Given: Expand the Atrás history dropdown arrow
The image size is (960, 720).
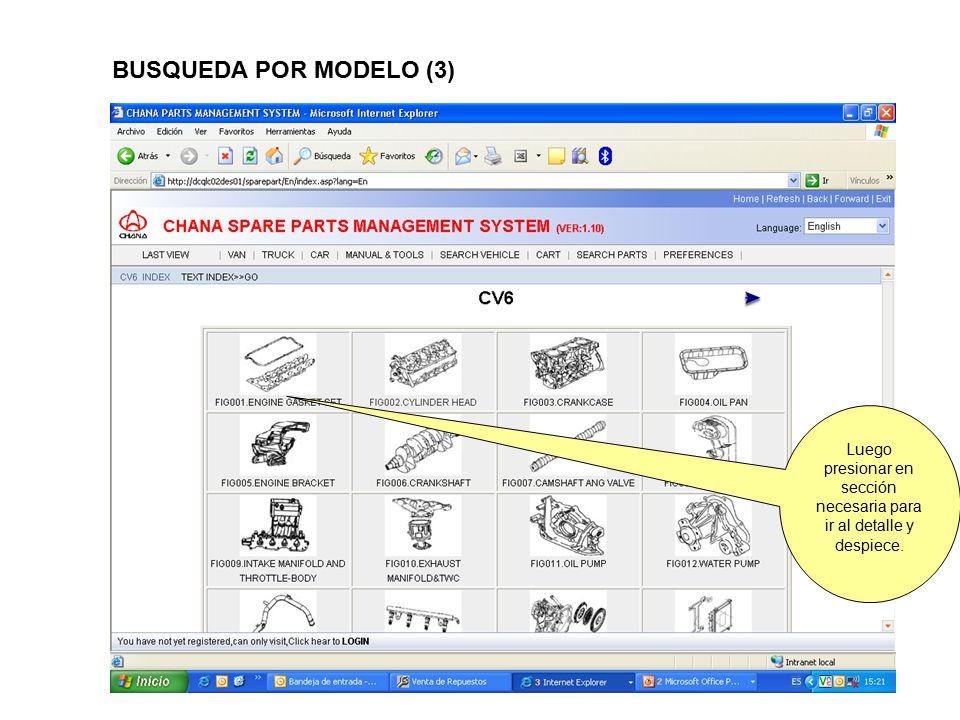Looking at the screenshot, I should click(x=168, y=156).
